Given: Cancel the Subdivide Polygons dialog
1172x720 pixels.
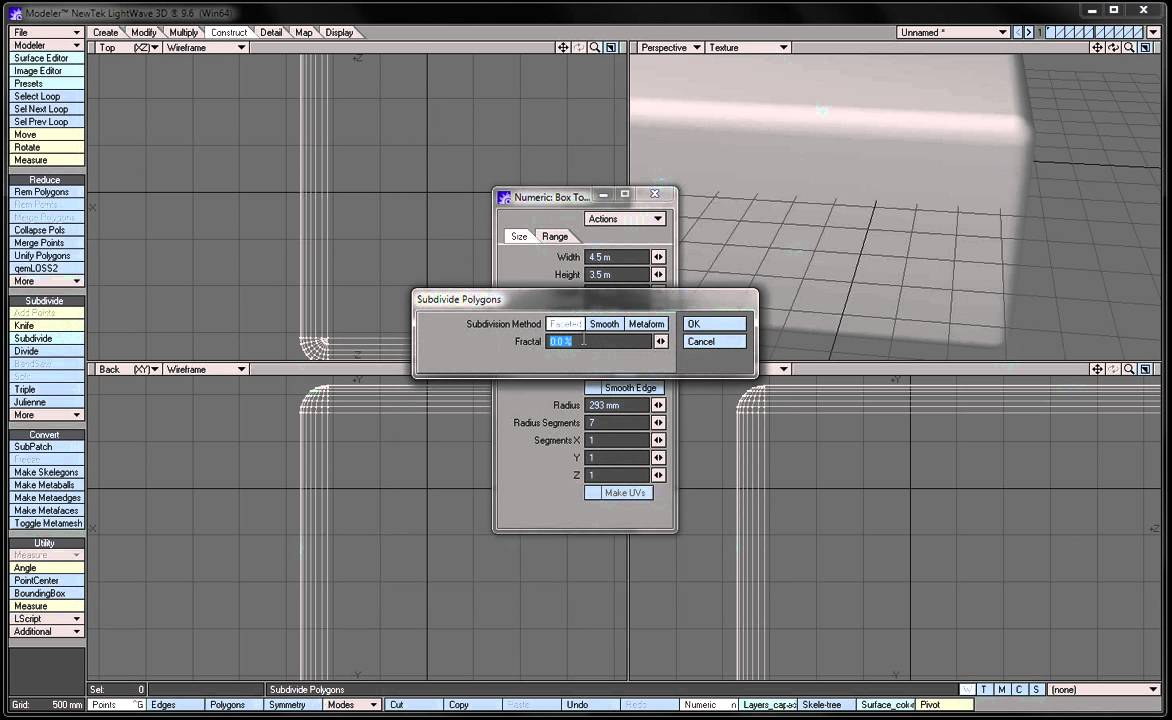Looking at the screenshot, I should click(715, 342).
